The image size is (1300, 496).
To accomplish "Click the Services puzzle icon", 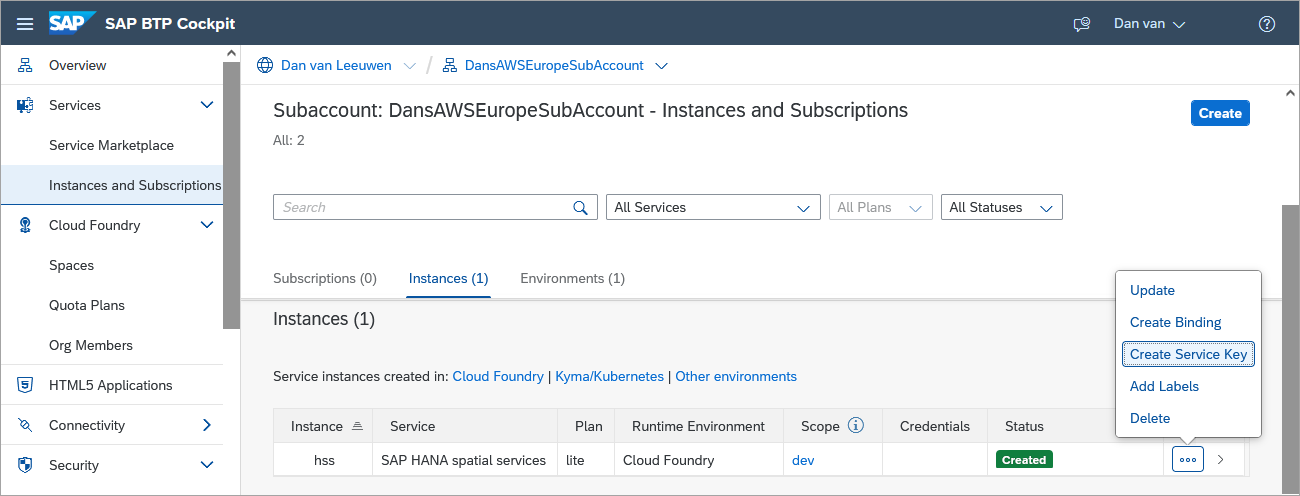I will (25, 105).
